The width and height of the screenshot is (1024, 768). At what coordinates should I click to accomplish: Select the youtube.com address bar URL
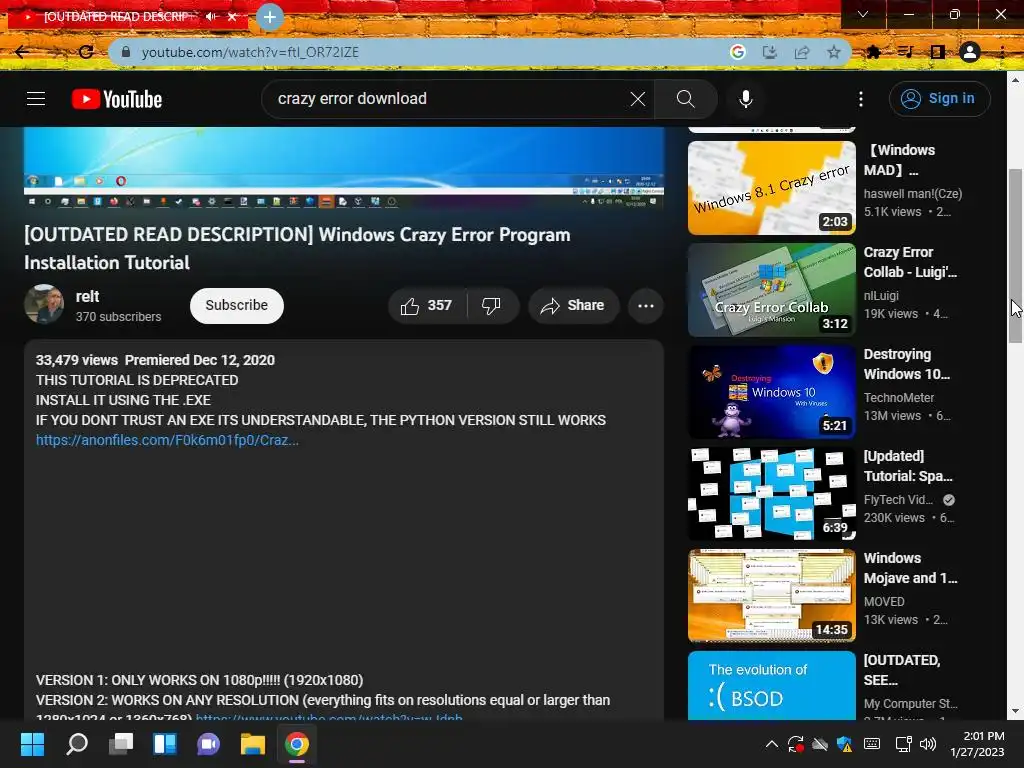click(250, 52)
